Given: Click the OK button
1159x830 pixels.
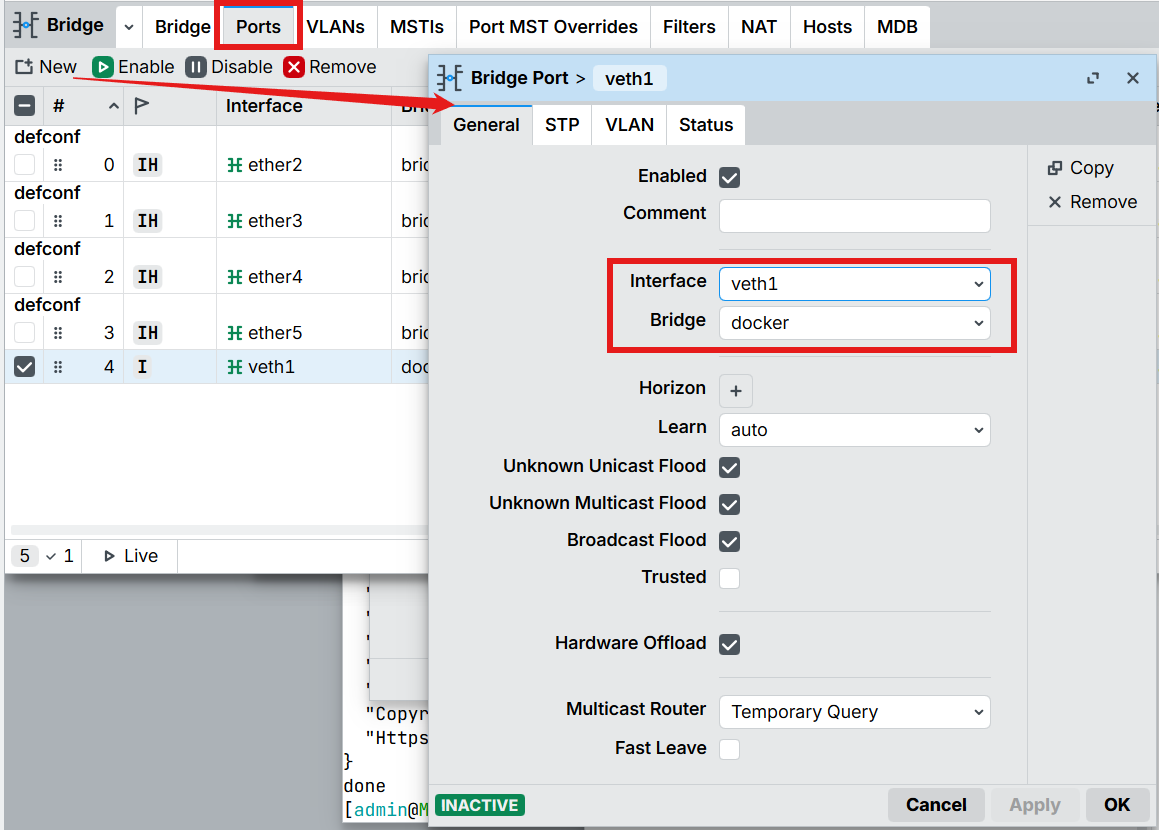Looking at the screenshot, I should (1116, 805).
